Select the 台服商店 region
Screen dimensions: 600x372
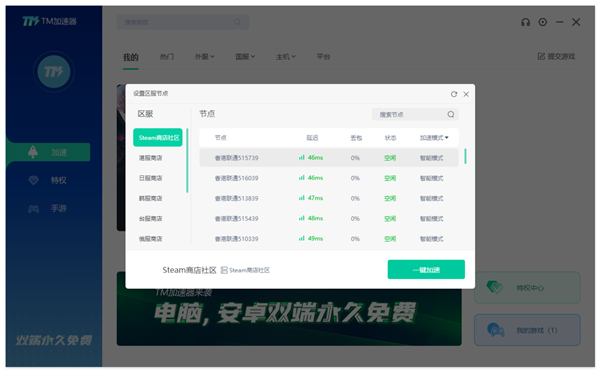(150, 219)
